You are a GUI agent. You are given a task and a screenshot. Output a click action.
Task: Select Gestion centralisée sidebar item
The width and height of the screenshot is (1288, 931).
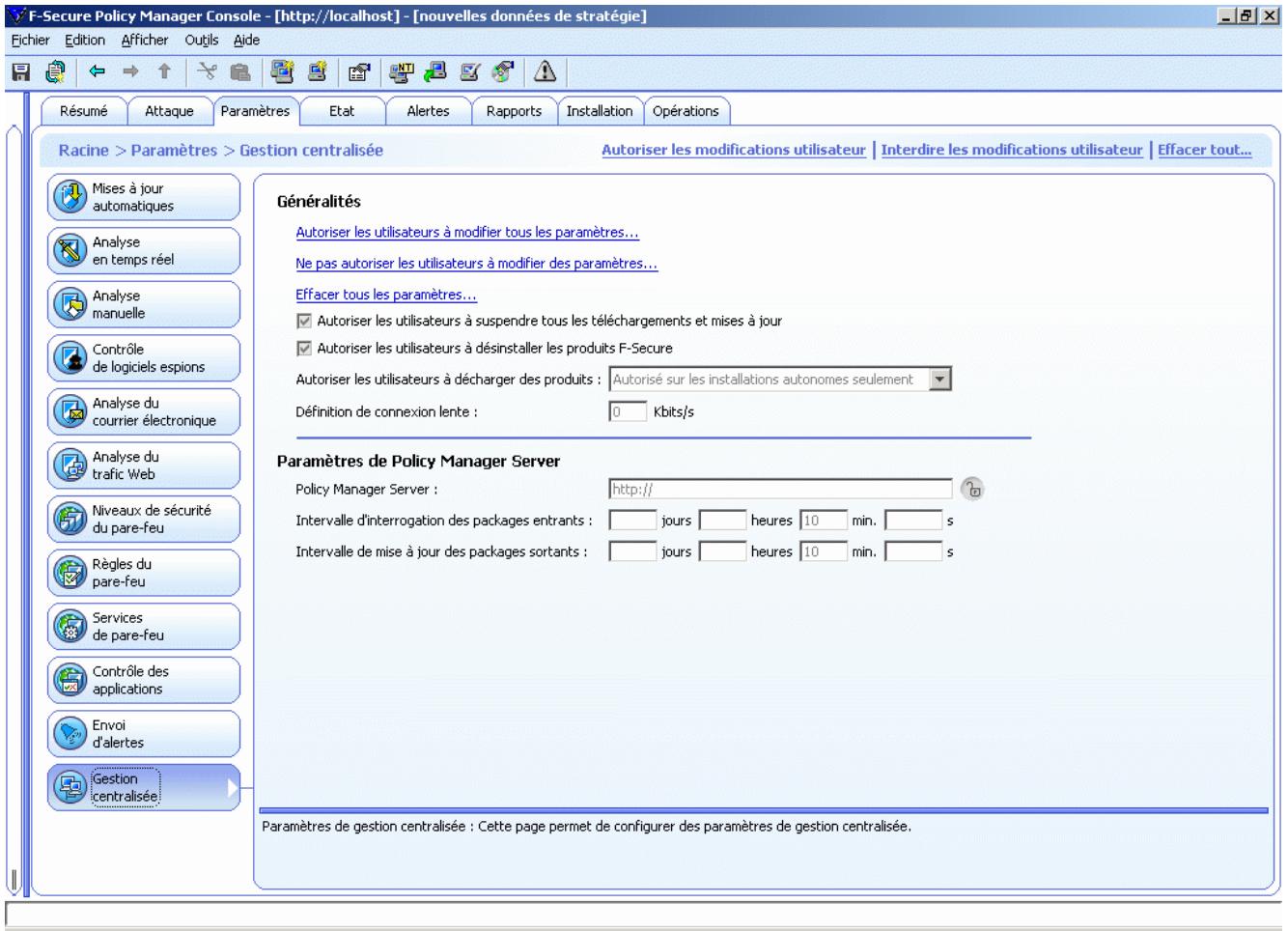pos(144,787)
